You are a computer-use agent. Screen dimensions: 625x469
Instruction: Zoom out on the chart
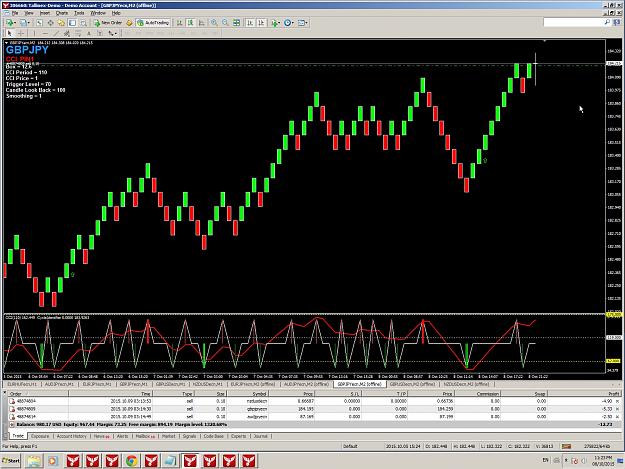[x=225, y=23]
